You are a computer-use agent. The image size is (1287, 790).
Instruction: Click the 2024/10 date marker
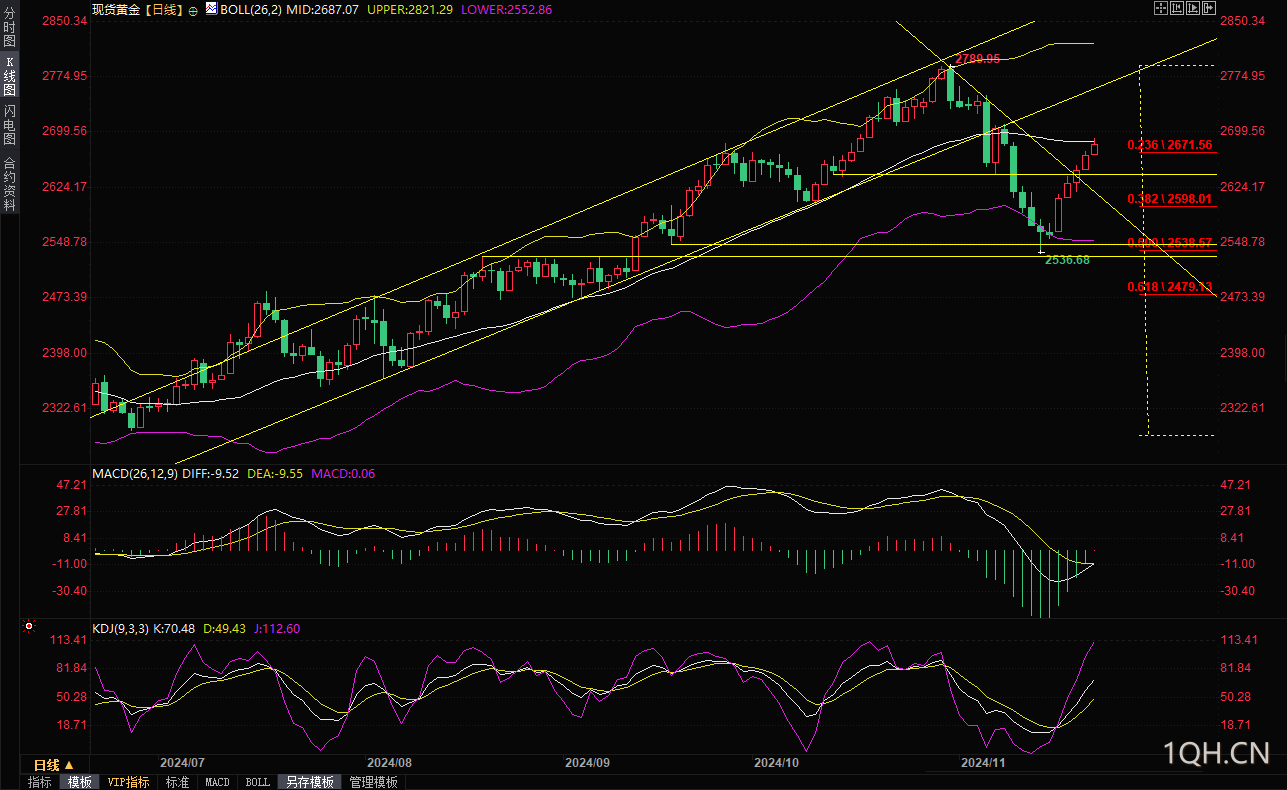click(776, 762)
